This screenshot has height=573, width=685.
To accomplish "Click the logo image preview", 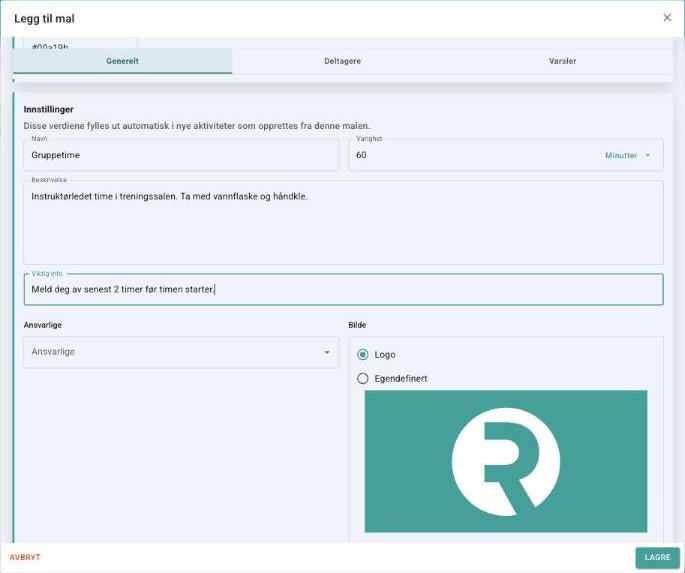I will point(505,461).
